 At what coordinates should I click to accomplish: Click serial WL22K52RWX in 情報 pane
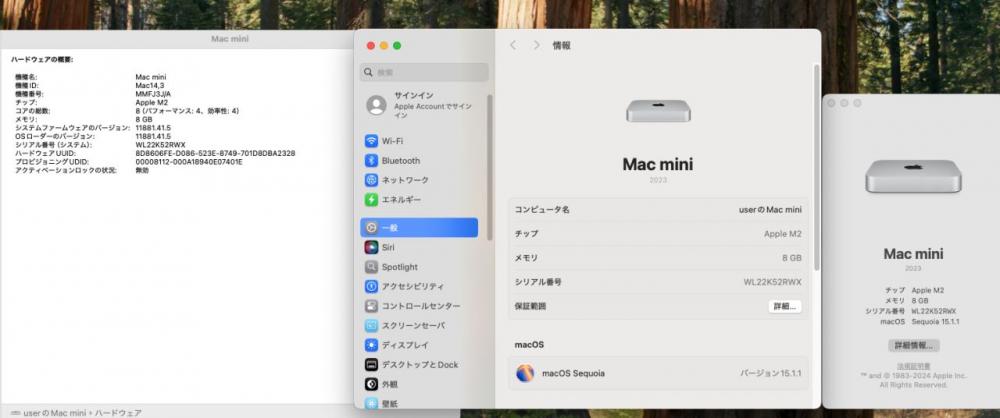pos(772,282)
